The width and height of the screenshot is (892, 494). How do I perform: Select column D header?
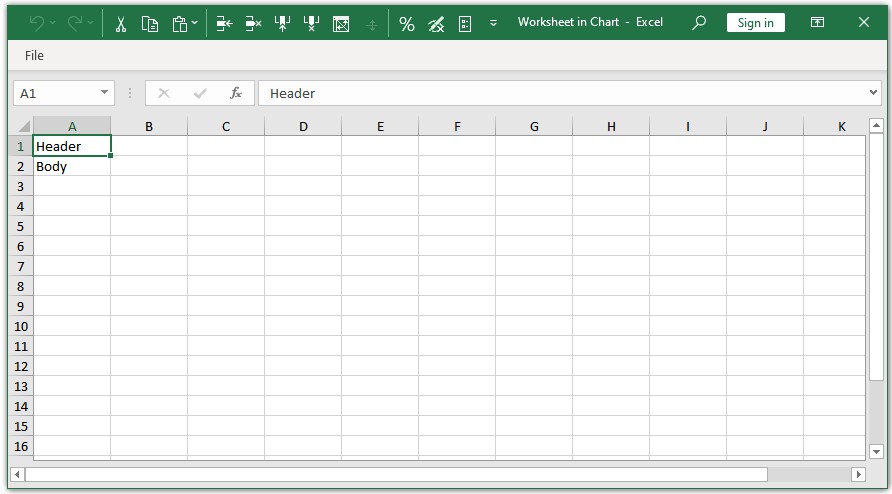point(303,126)
